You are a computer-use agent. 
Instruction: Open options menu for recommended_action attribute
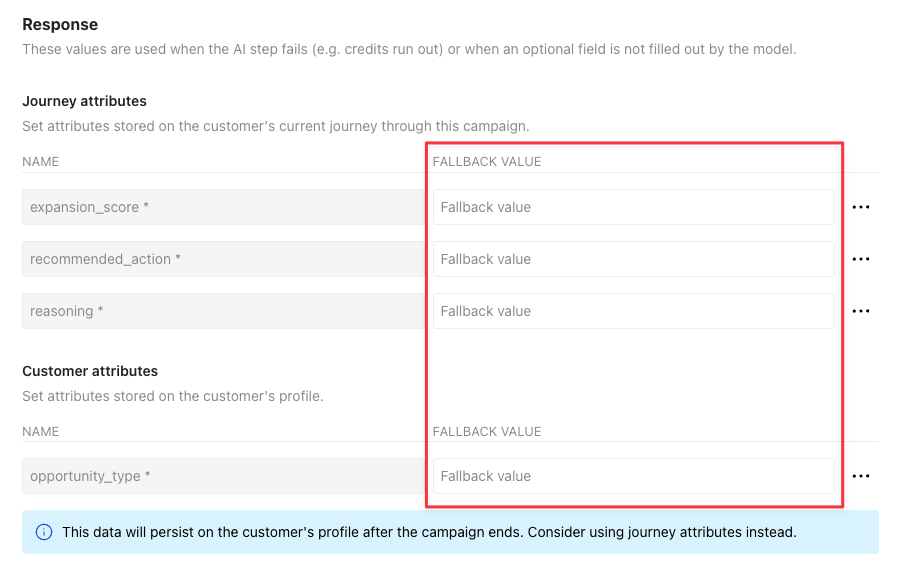(861, 259)
